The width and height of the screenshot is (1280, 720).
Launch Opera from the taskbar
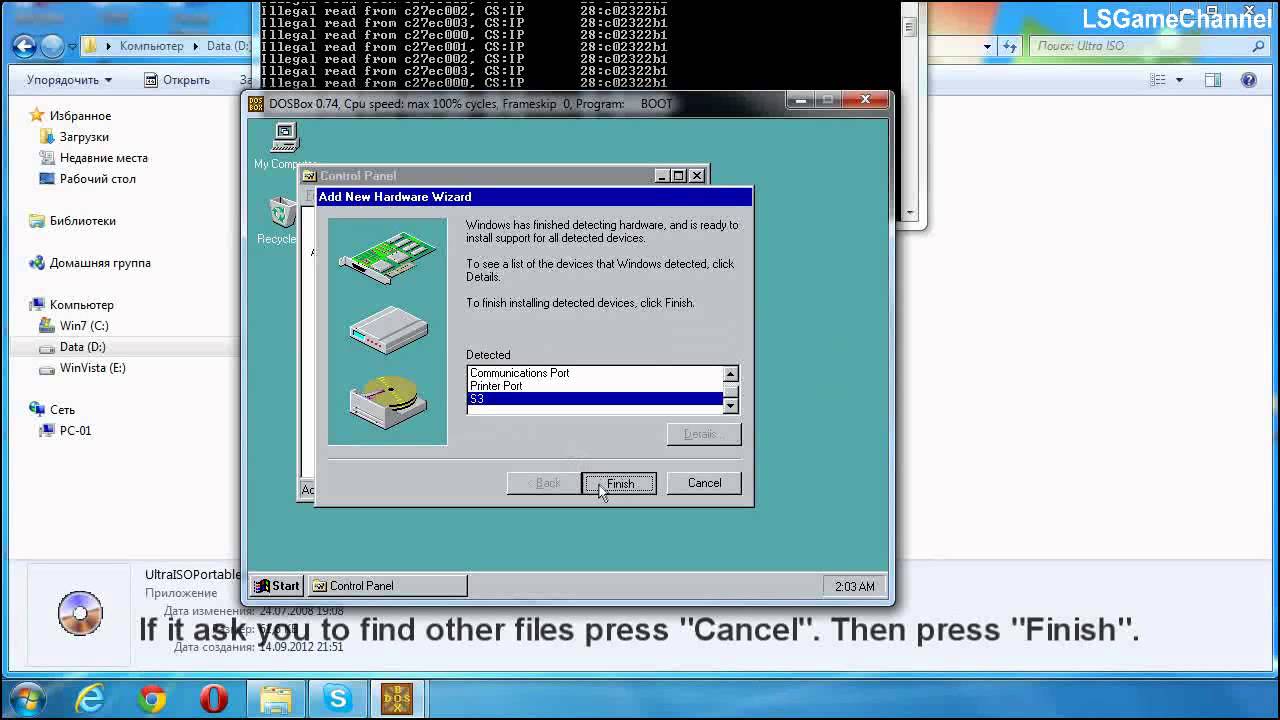coord(214,698)
